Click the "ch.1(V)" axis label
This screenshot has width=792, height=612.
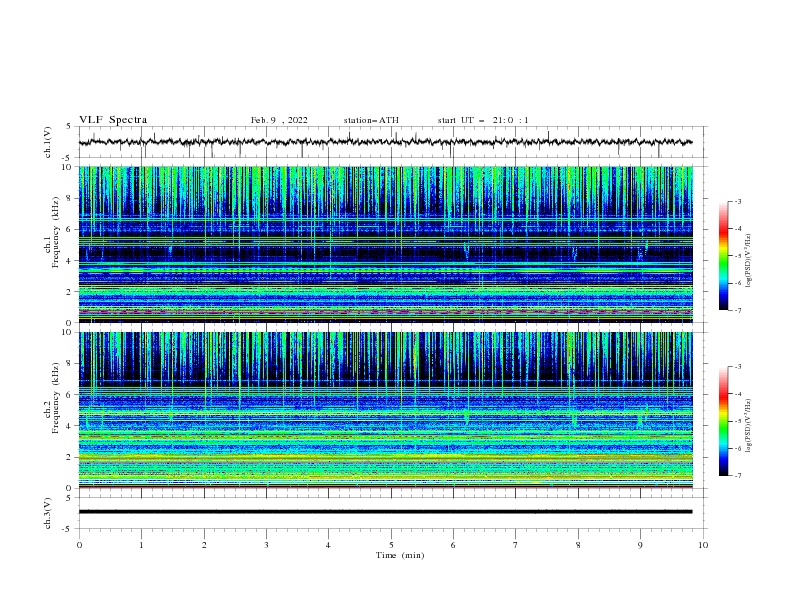click(x=48, y=142)
